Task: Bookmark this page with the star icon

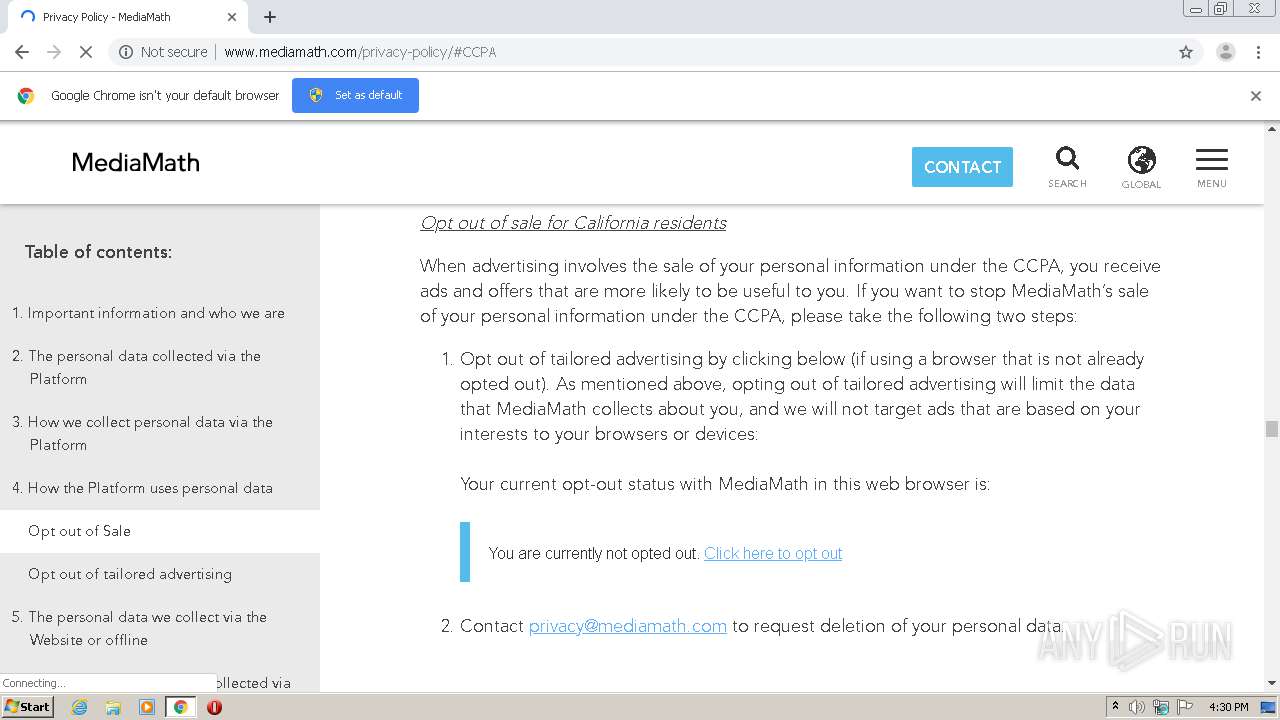Action: (x=1186, y=52)
